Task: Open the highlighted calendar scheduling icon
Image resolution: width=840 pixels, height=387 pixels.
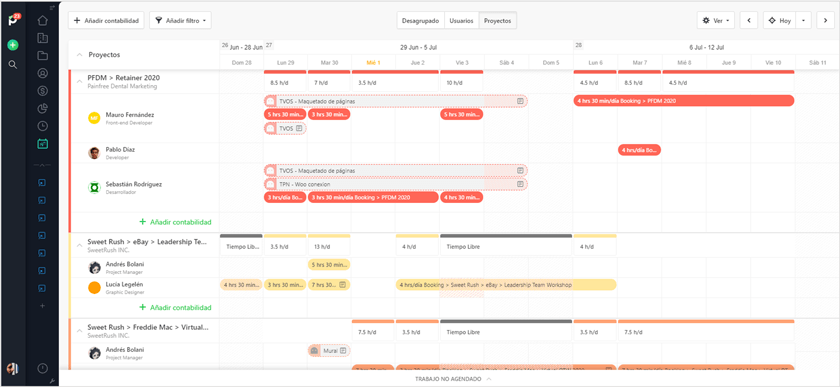Action: [43, 144]
